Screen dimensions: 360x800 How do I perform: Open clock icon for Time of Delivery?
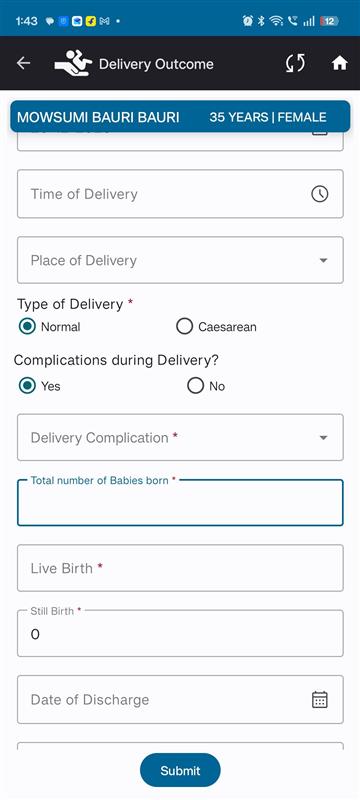pyautogui.click(x=320, y=194)
